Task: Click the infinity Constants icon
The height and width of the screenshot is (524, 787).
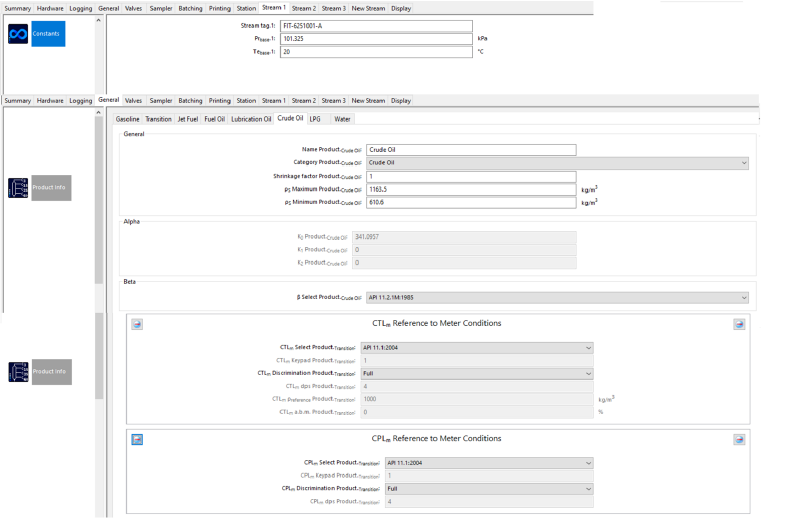Action: point(18,34)
